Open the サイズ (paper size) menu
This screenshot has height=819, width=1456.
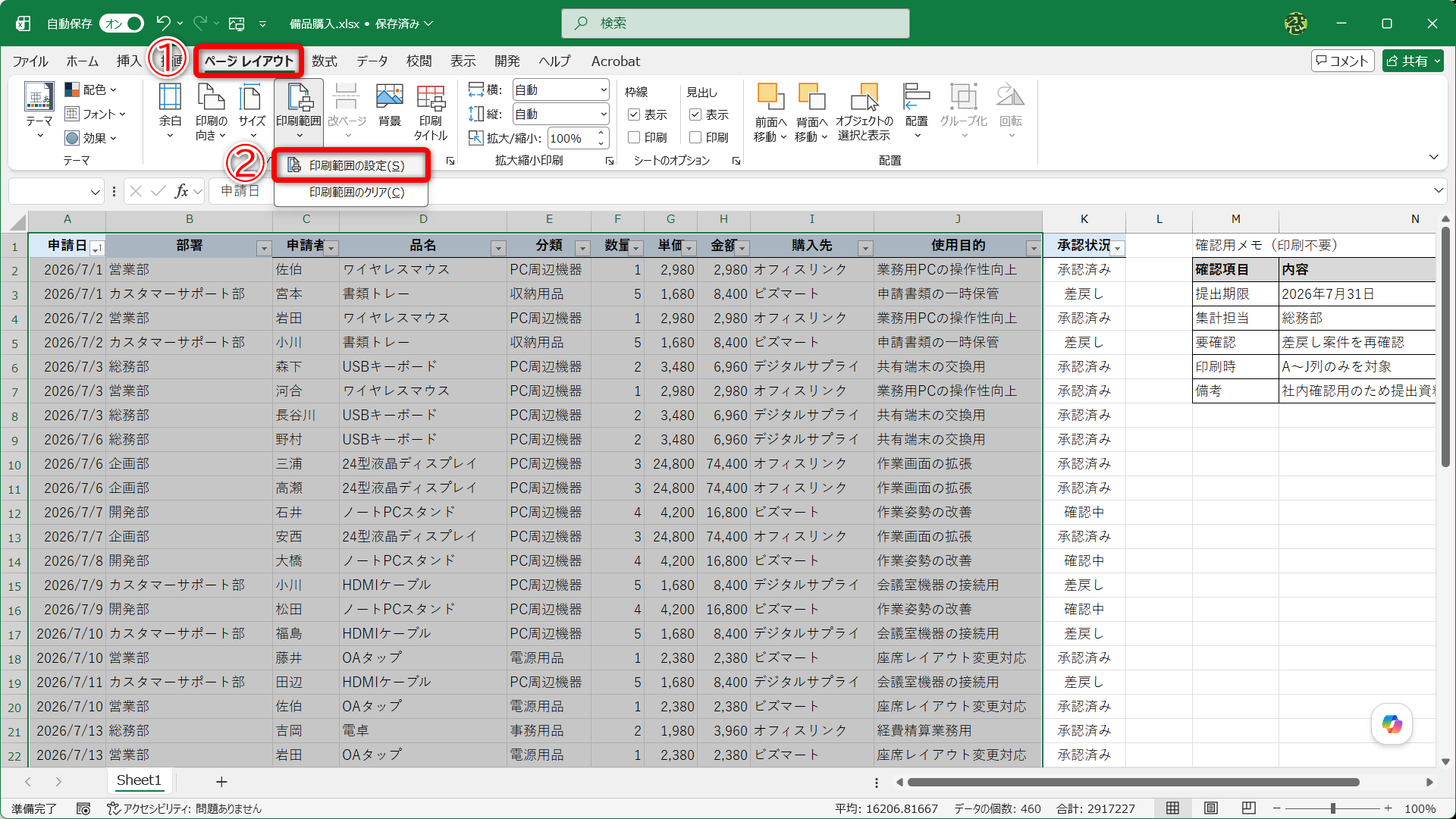pyautogui.click(x=252, y=111)
